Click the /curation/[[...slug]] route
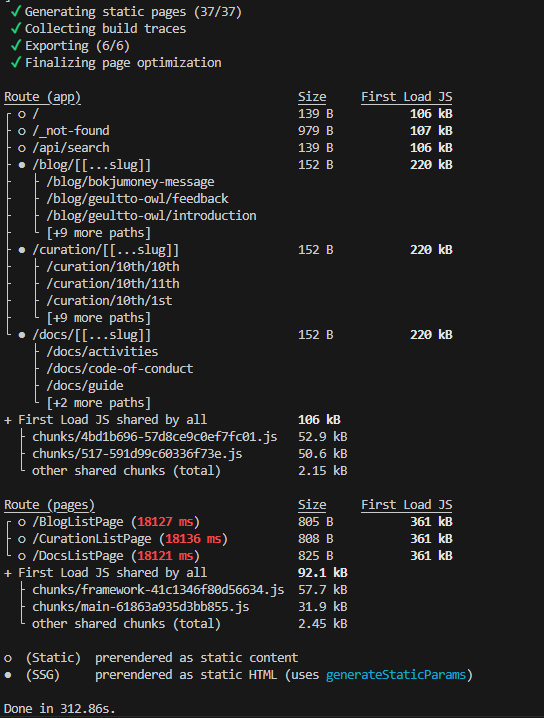The width and height of the screenshot is (544, 718). pyautogui.click(x=105, y=250)
